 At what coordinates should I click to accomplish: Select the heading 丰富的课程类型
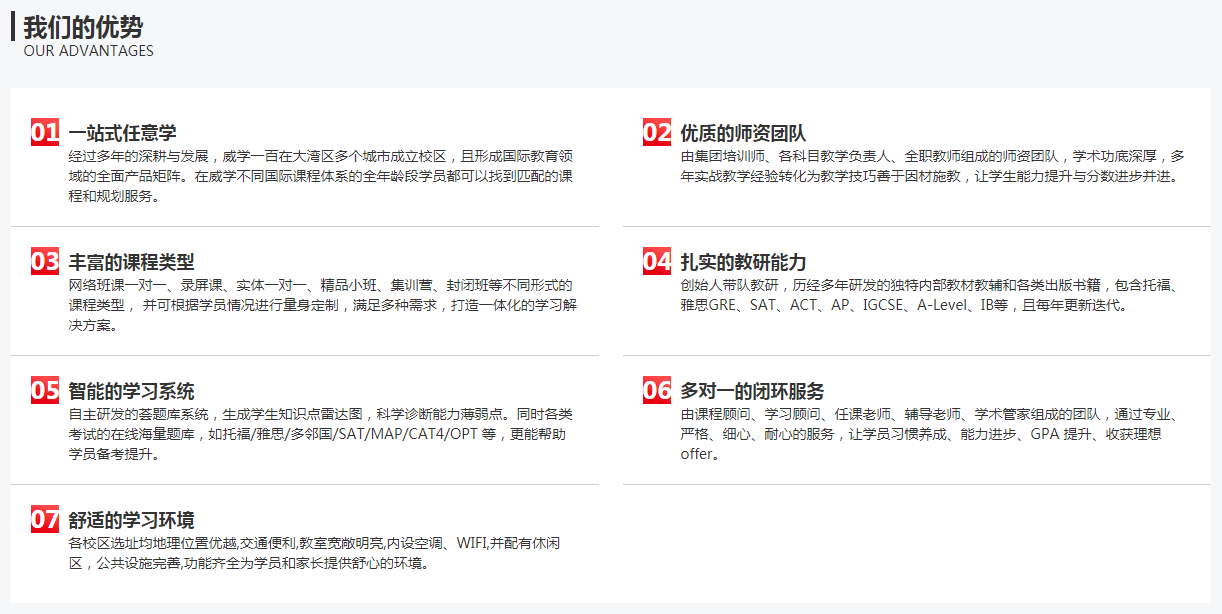pos(131,262)
